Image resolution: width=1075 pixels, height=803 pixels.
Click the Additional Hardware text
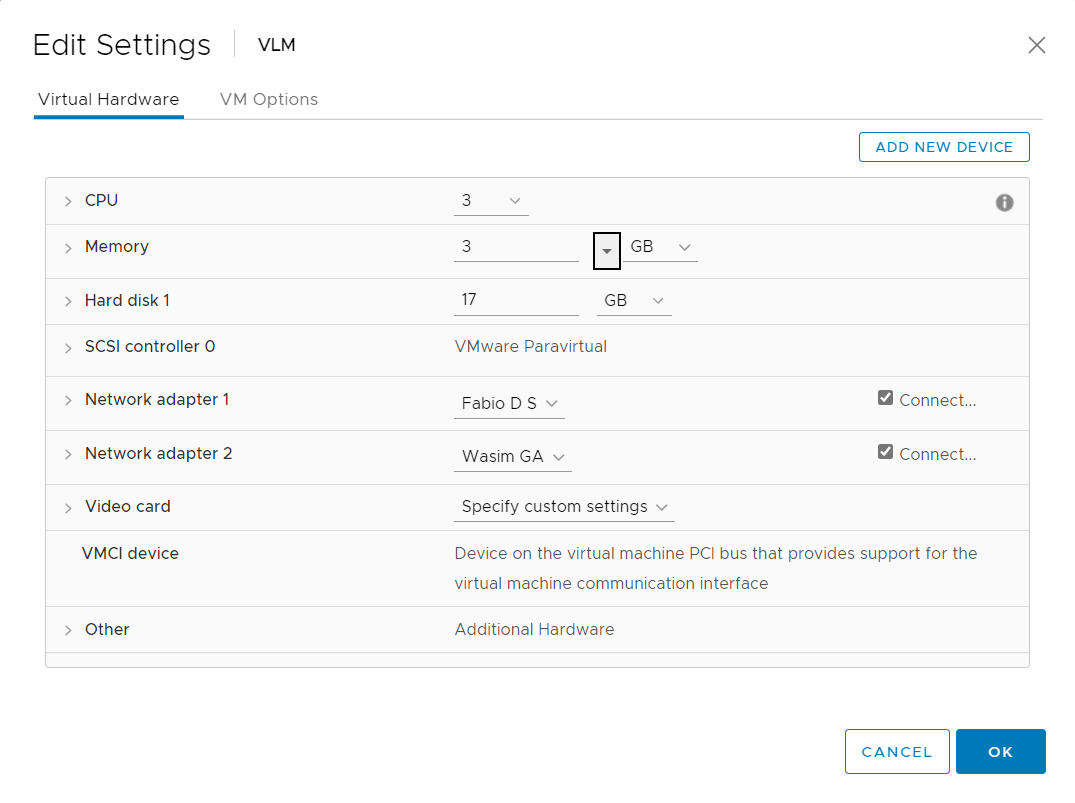[534, 630]
